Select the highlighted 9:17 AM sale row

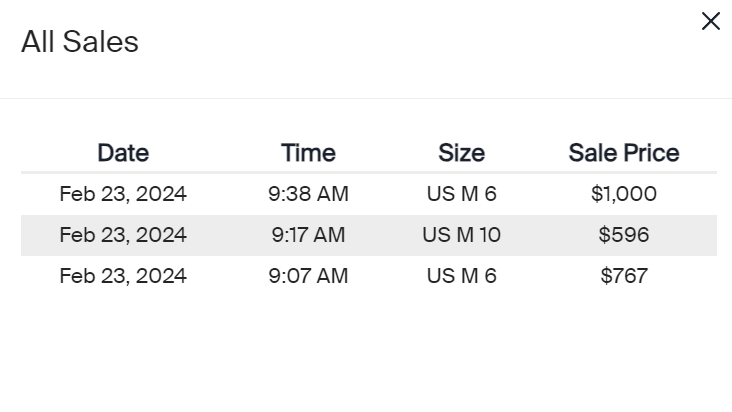pos(369,235)
